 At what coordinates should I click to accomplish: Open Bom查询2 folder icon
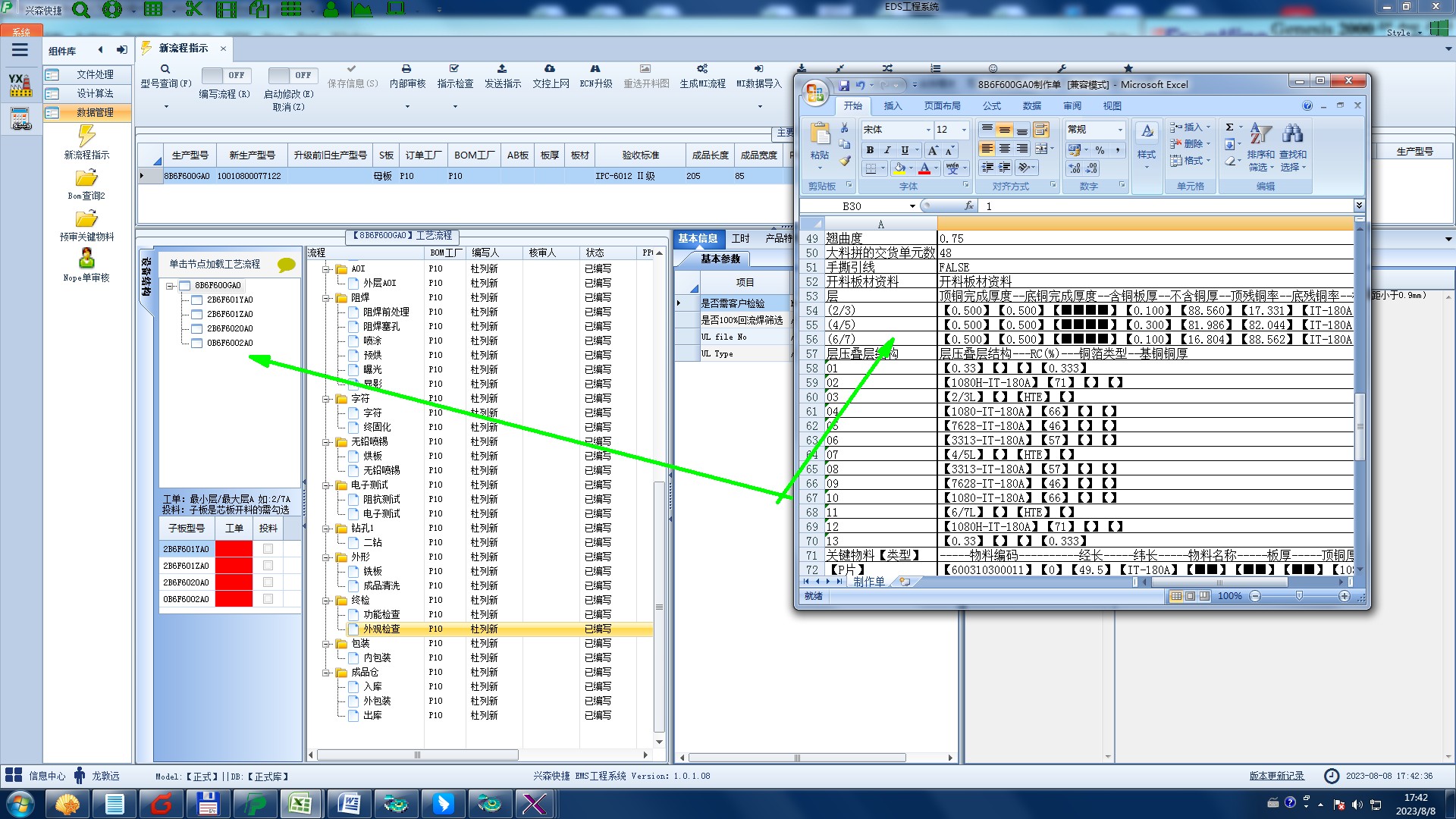click(86, 178)
